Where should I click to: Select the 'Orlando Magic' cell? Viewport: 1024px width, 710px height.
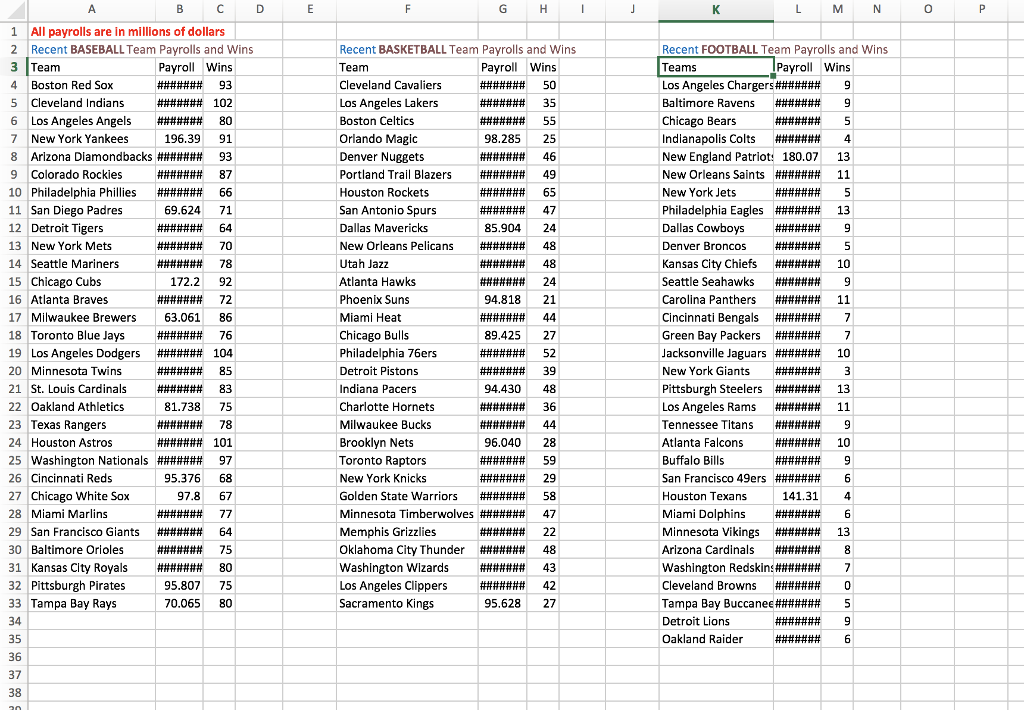(408, 139)
